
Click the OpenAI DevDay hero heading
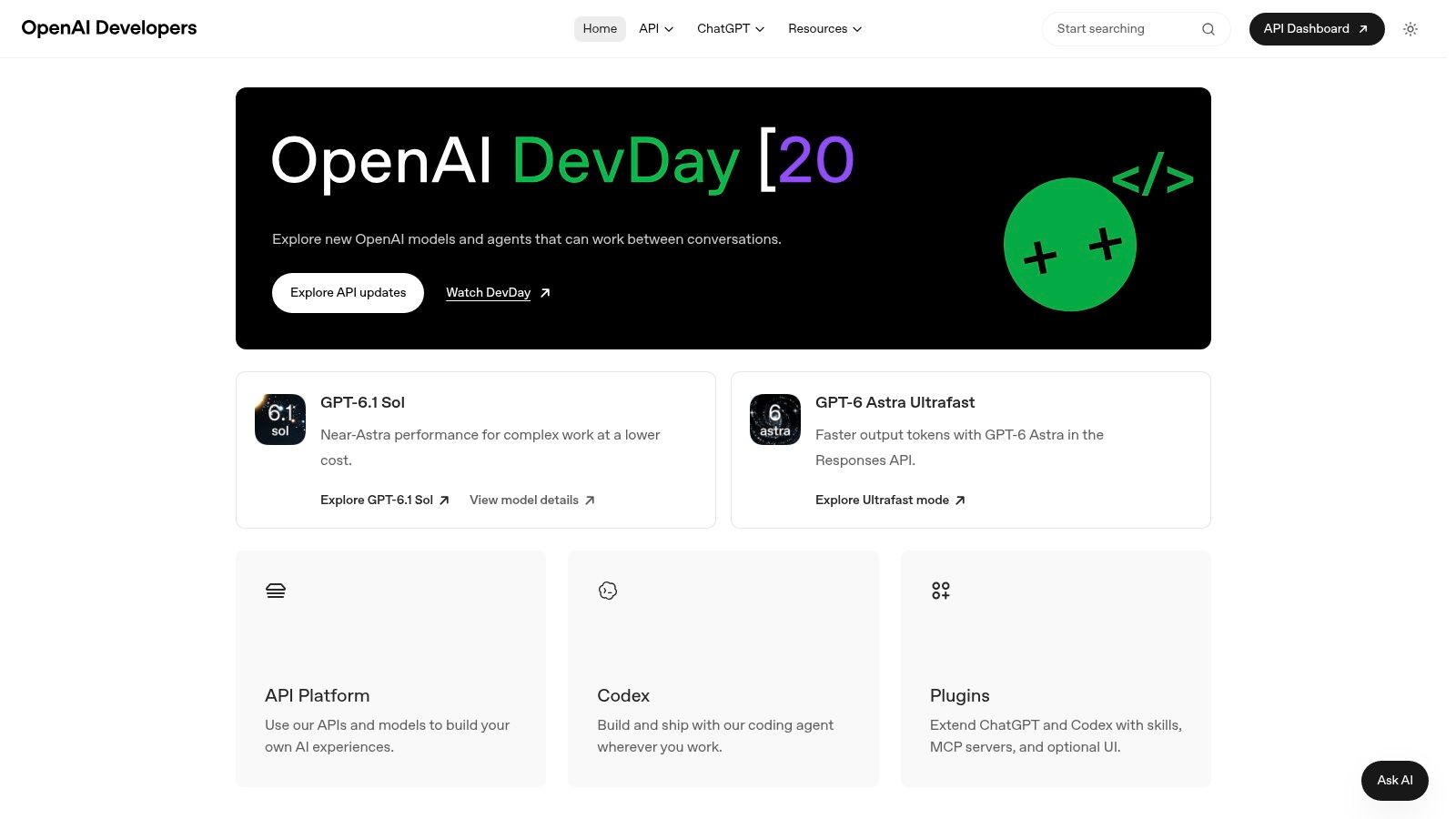562,161
